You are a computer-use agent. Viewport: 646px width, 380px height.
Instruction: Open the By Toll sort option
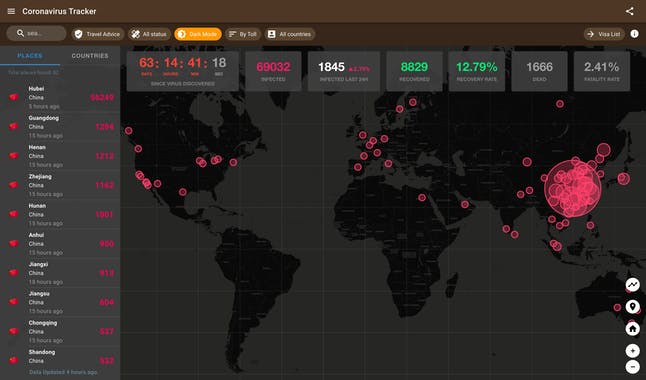point(243,34)
